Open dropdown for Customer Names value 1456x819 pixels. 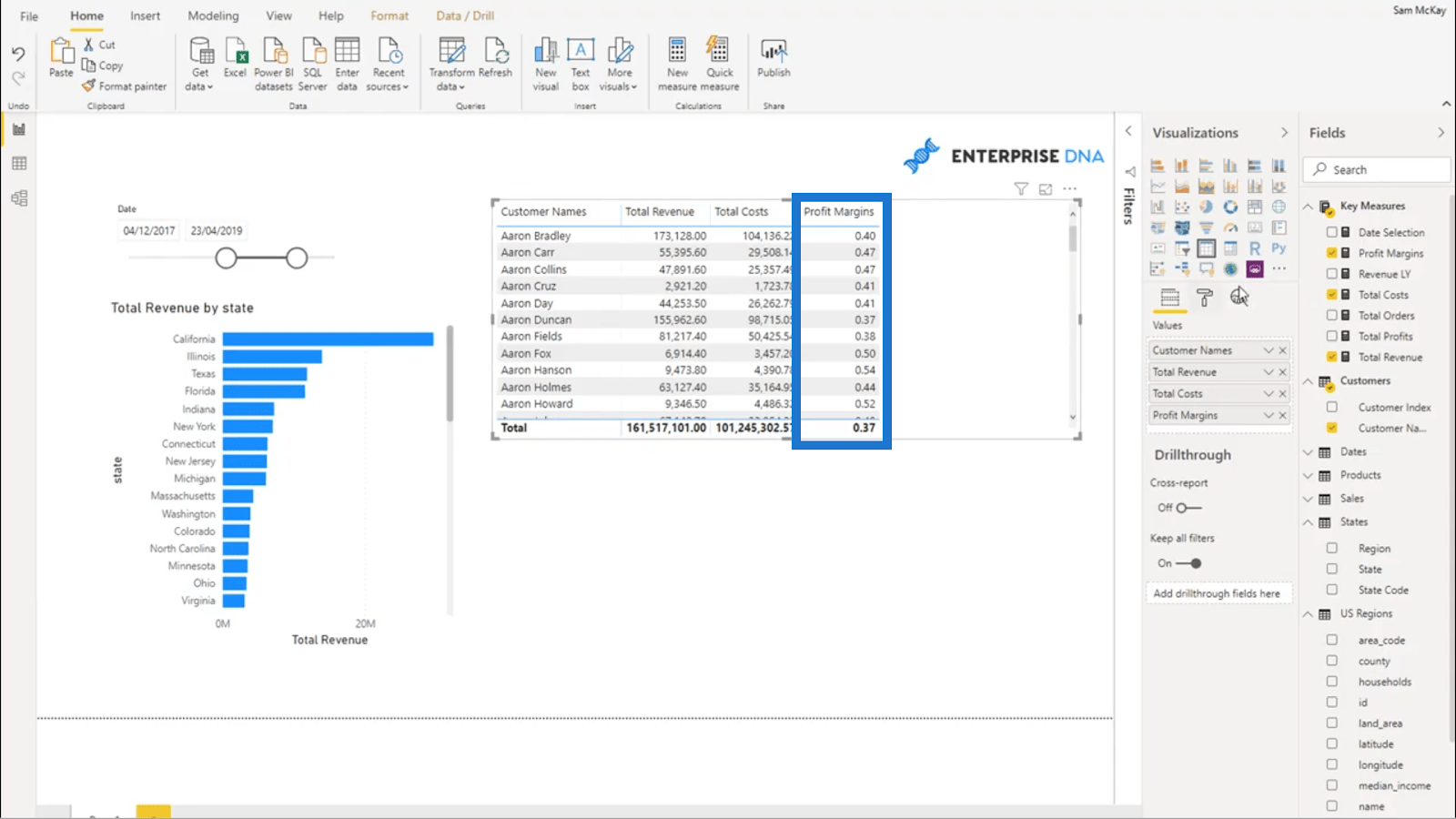click(x=1268, y=350)
